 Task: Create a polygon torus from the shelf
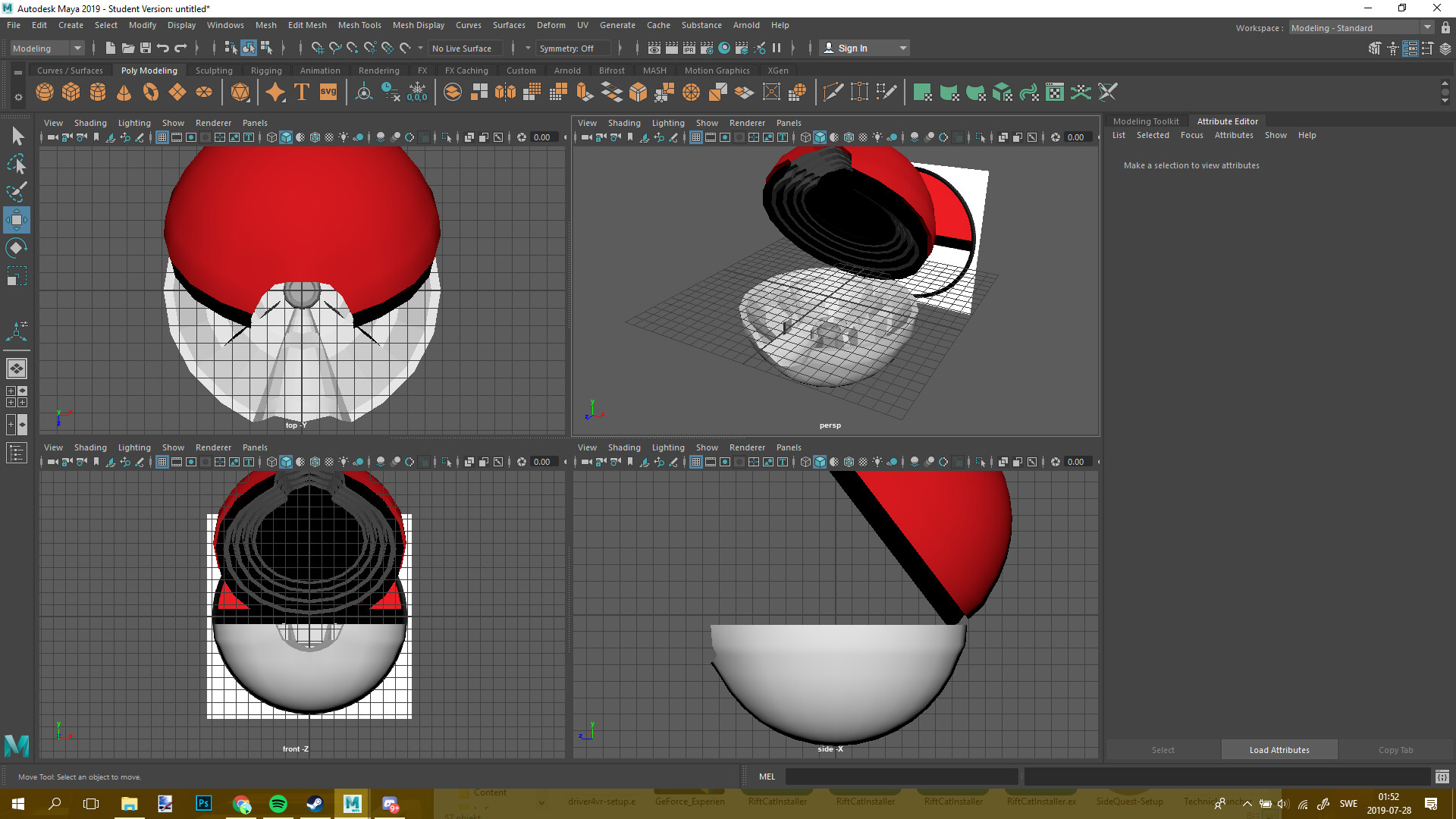click(151, 93)
